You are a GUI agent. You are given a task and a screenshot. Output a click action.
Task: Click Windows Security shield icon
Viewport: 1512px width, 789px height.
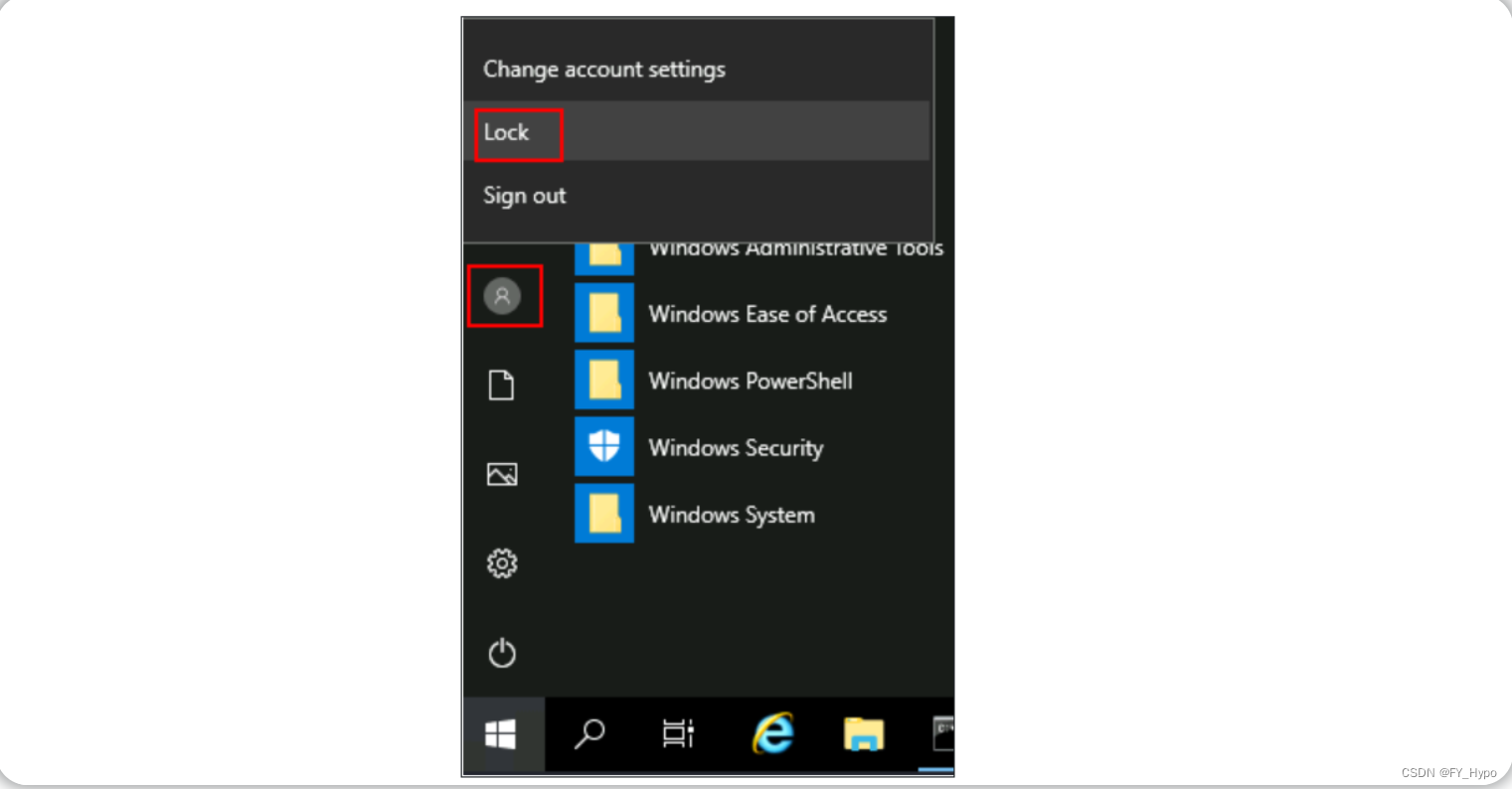(604, 446)
